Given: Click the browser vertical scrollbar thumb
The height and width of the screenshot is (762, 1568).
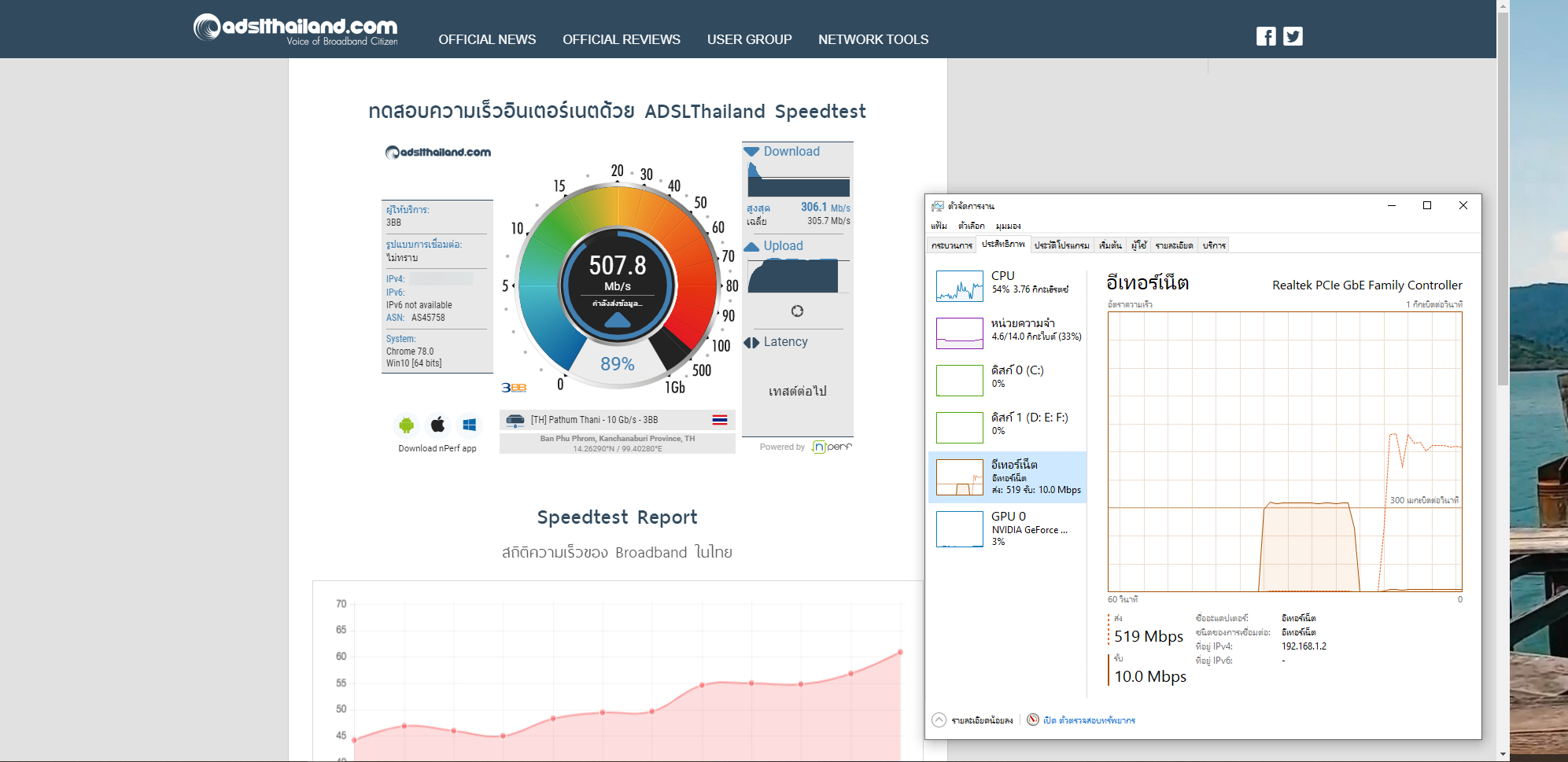Looking at the screenshot, I should [1503, 201].
